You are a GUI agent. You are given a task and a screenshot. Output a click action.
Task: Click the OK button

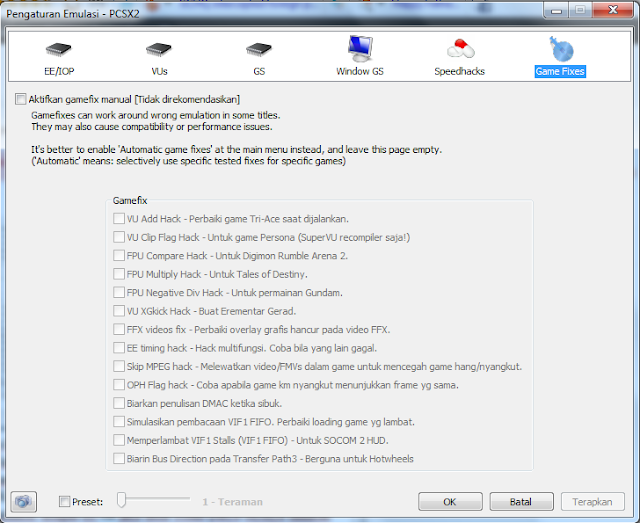tap(450, 501)
